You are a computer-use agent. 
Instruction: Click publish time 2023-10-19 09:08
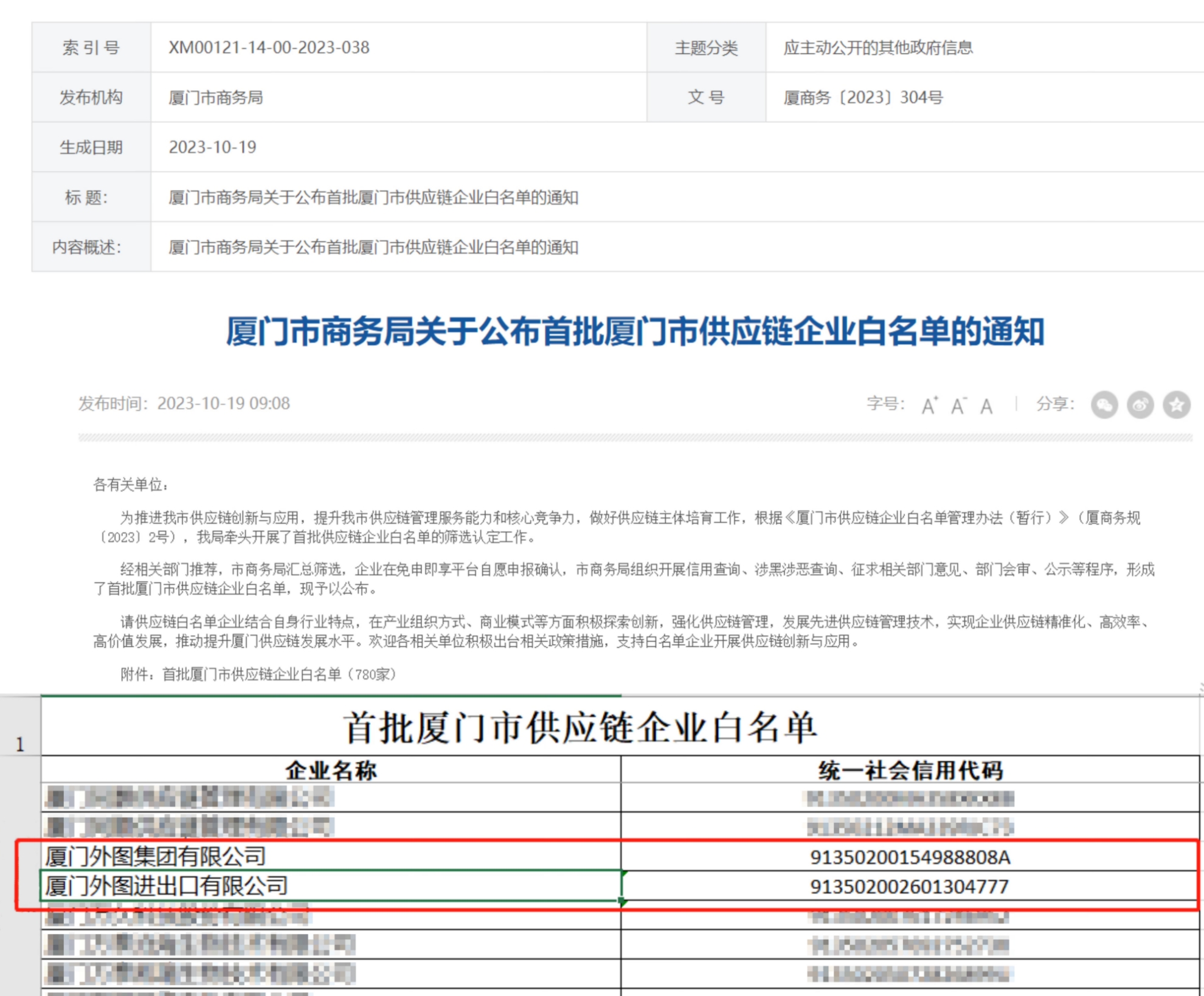223,404
